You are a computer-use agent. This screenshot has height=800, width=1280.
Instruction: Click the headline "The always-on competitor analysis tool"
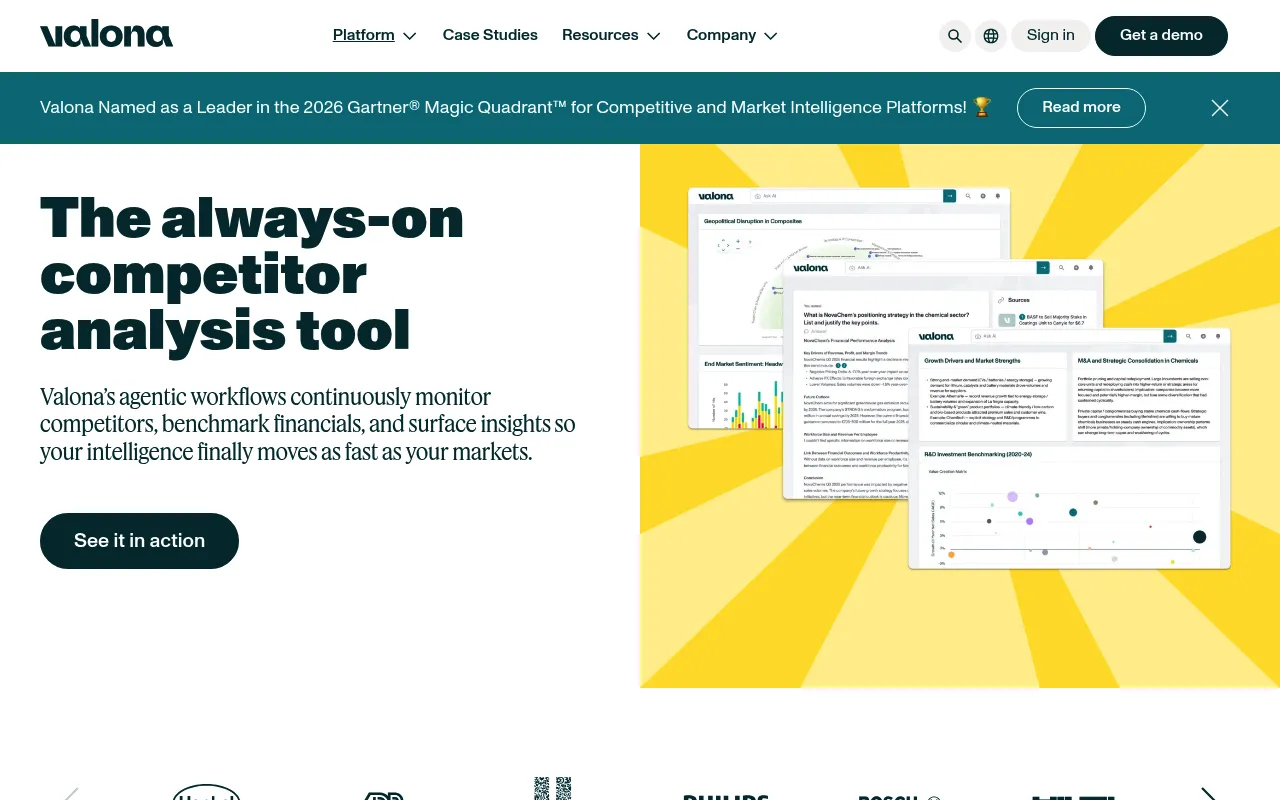252,274
